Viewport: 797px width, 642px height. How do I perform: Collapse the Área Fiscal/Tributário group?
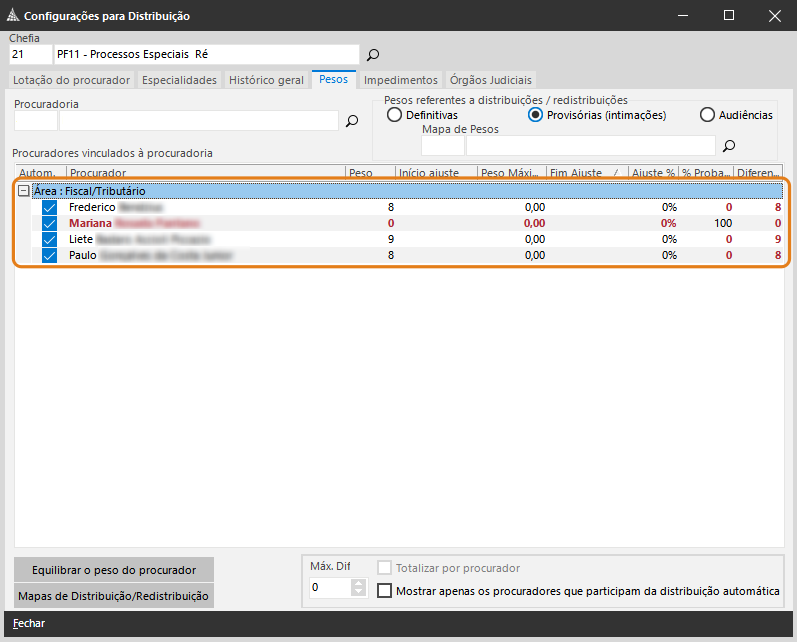[x=24, y=191]
